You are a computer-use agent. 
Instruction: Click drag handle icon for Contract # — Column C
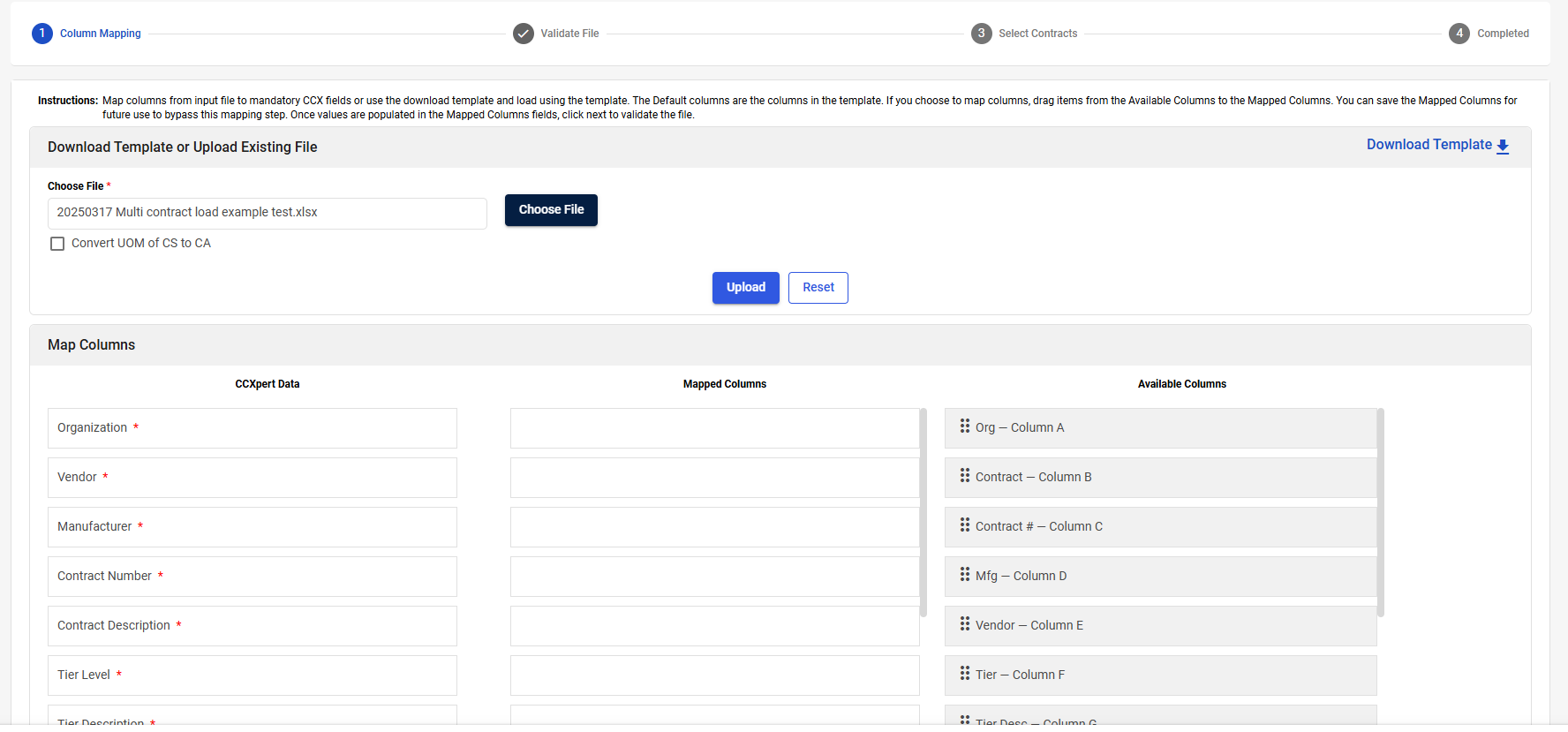(x=965, y=525)
